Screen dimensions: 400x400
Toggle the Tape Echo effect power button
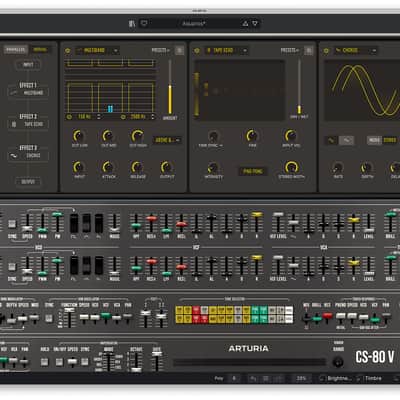tap(197, 51)
